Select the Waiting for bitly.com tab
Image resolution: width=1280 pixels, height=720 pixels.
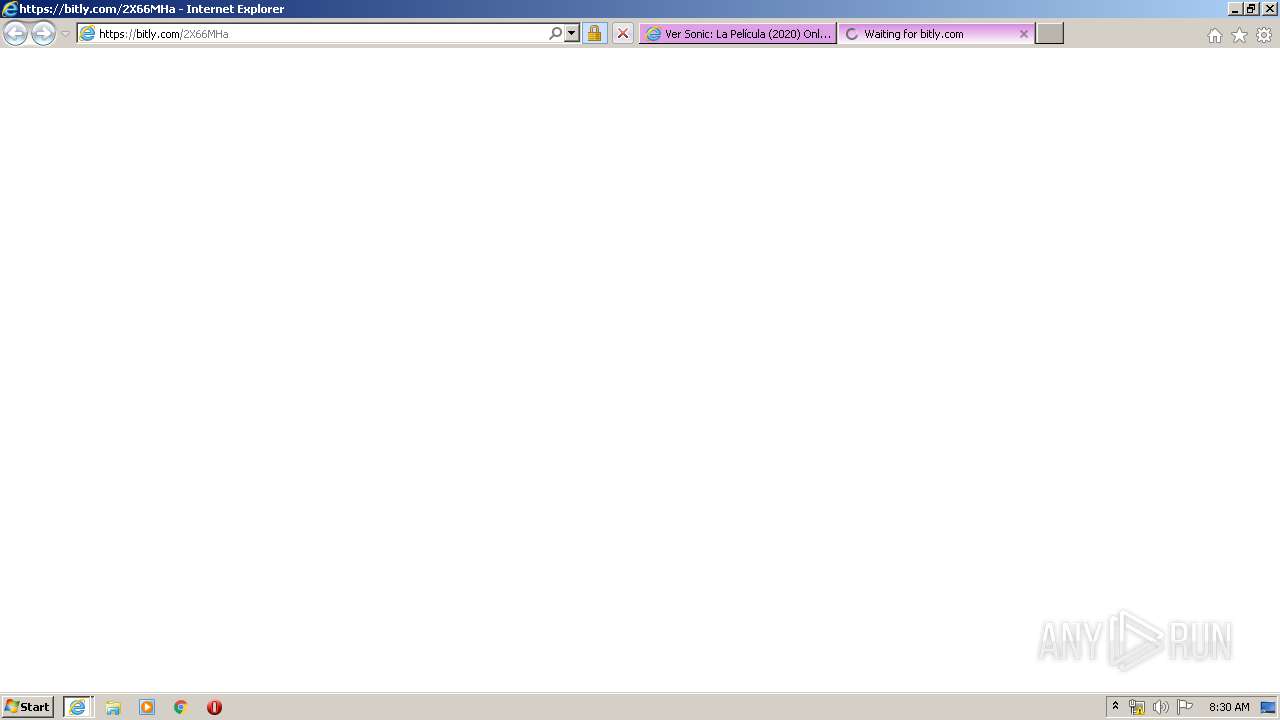[936, 34]
